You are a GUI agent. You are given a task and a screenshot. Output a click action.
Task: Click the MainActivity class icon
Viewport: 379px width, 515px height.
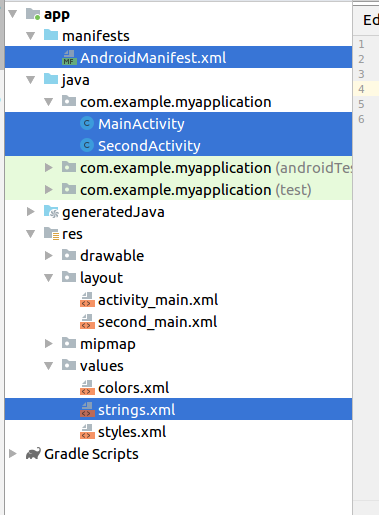(x=87, y=124)
